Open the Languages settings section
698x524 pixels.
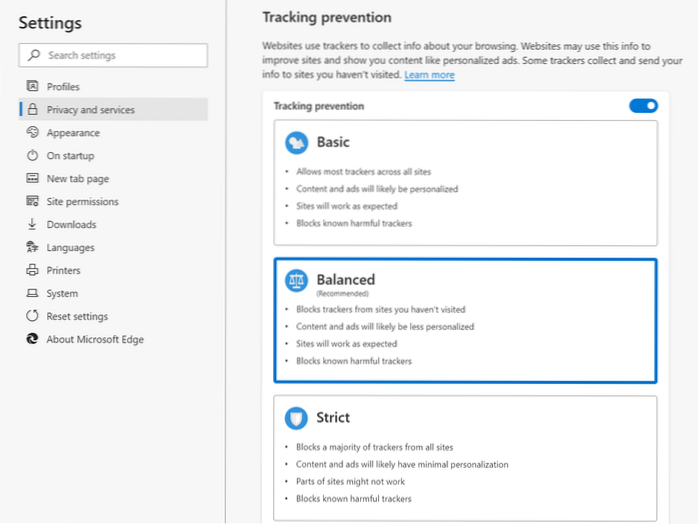[x=70, y=248]
